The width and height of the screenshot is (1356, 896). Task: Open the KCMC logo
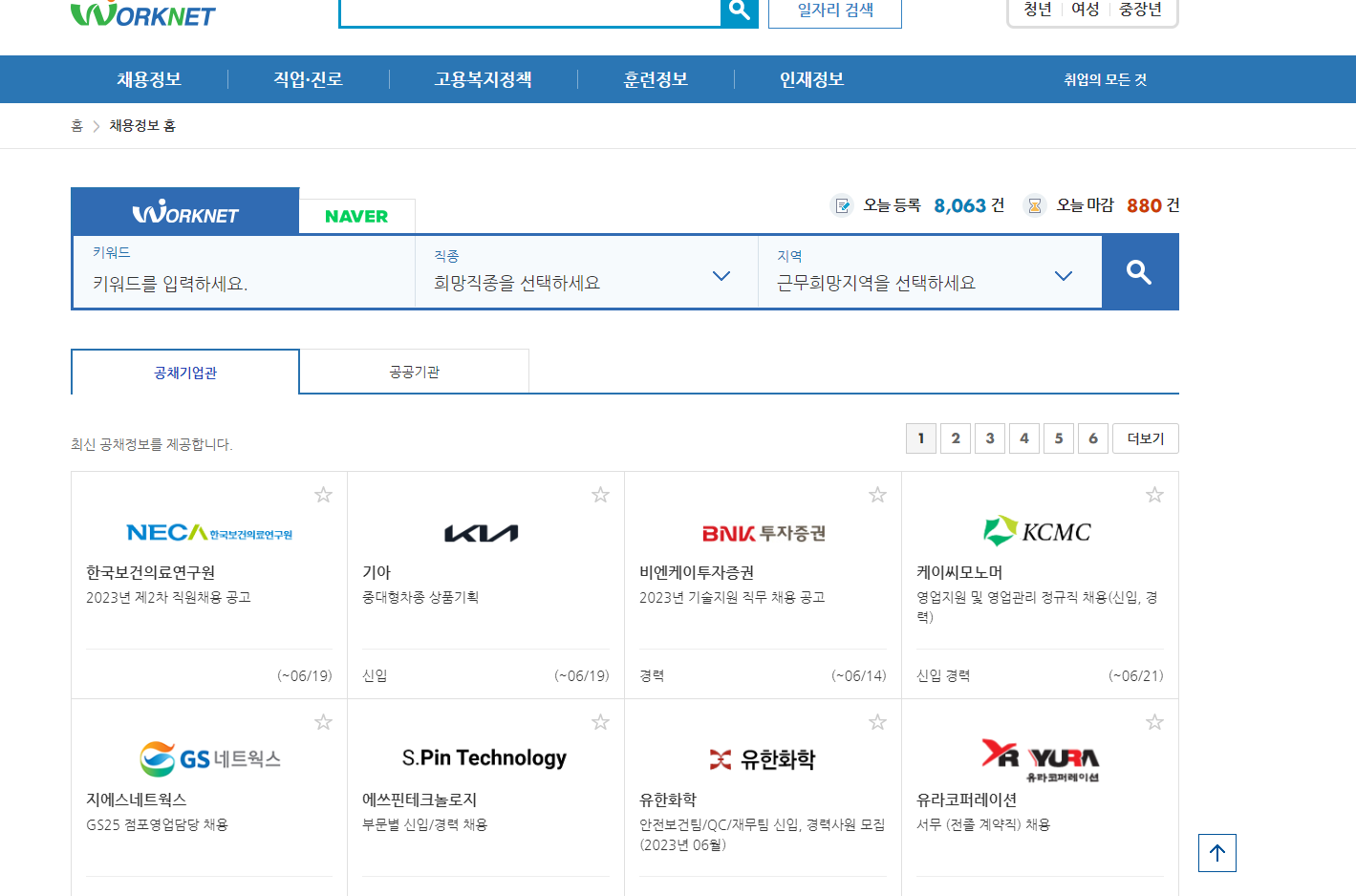pyautogui.click(x=1038, y=531)
